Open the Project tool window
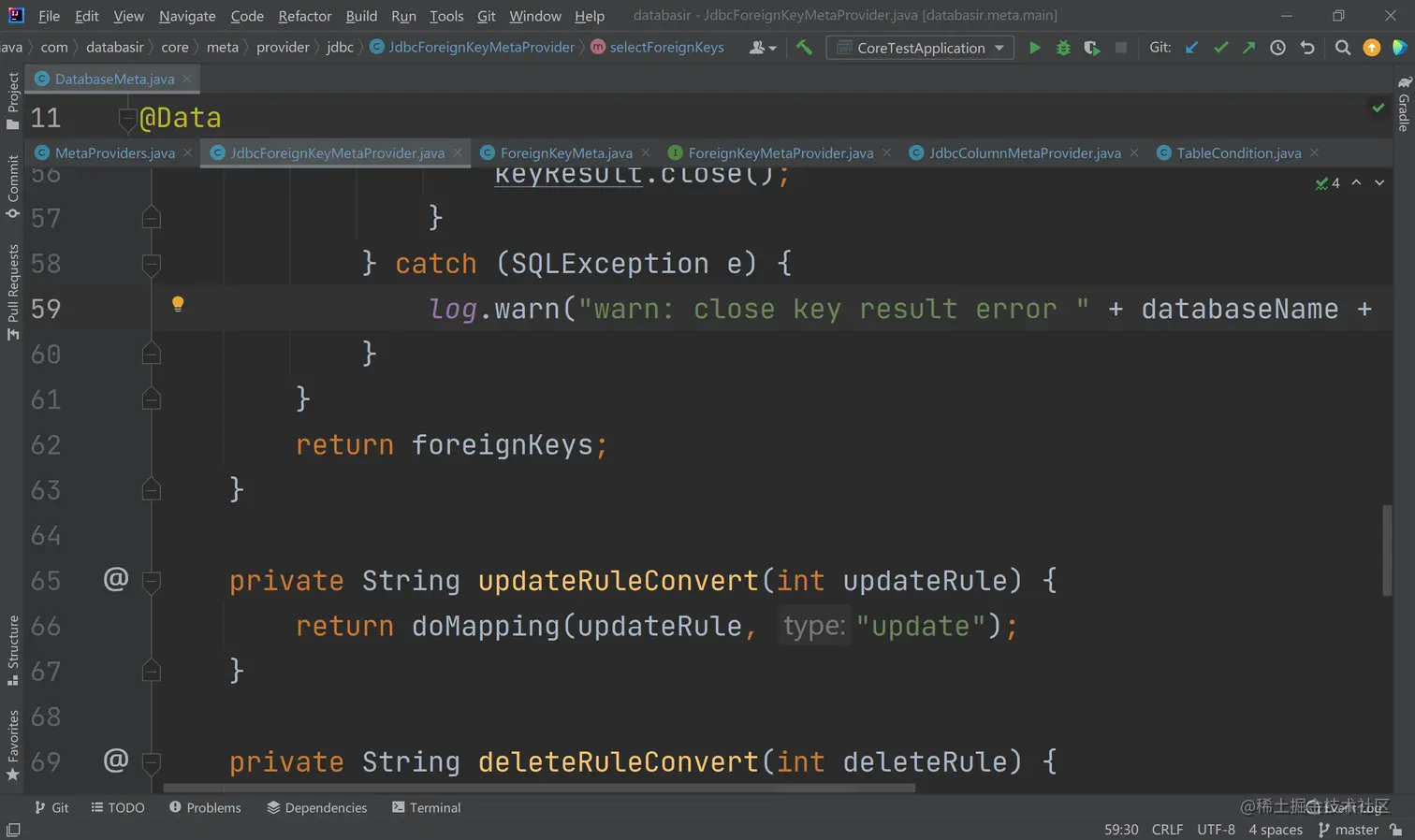 click(12, 101)
